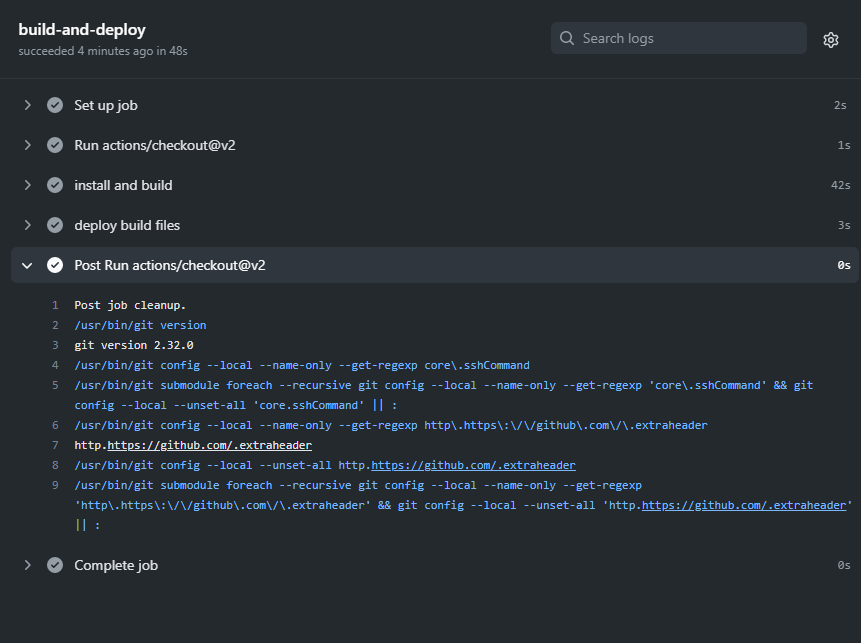Click the 42s duration of install and build
The height and width of the screenshot is (643, 861).
click(841, 185)
